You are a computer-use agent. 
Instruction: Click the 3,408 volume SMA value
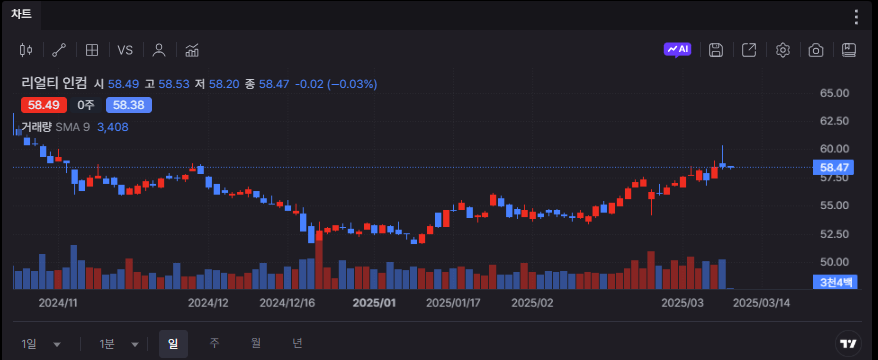113,127
